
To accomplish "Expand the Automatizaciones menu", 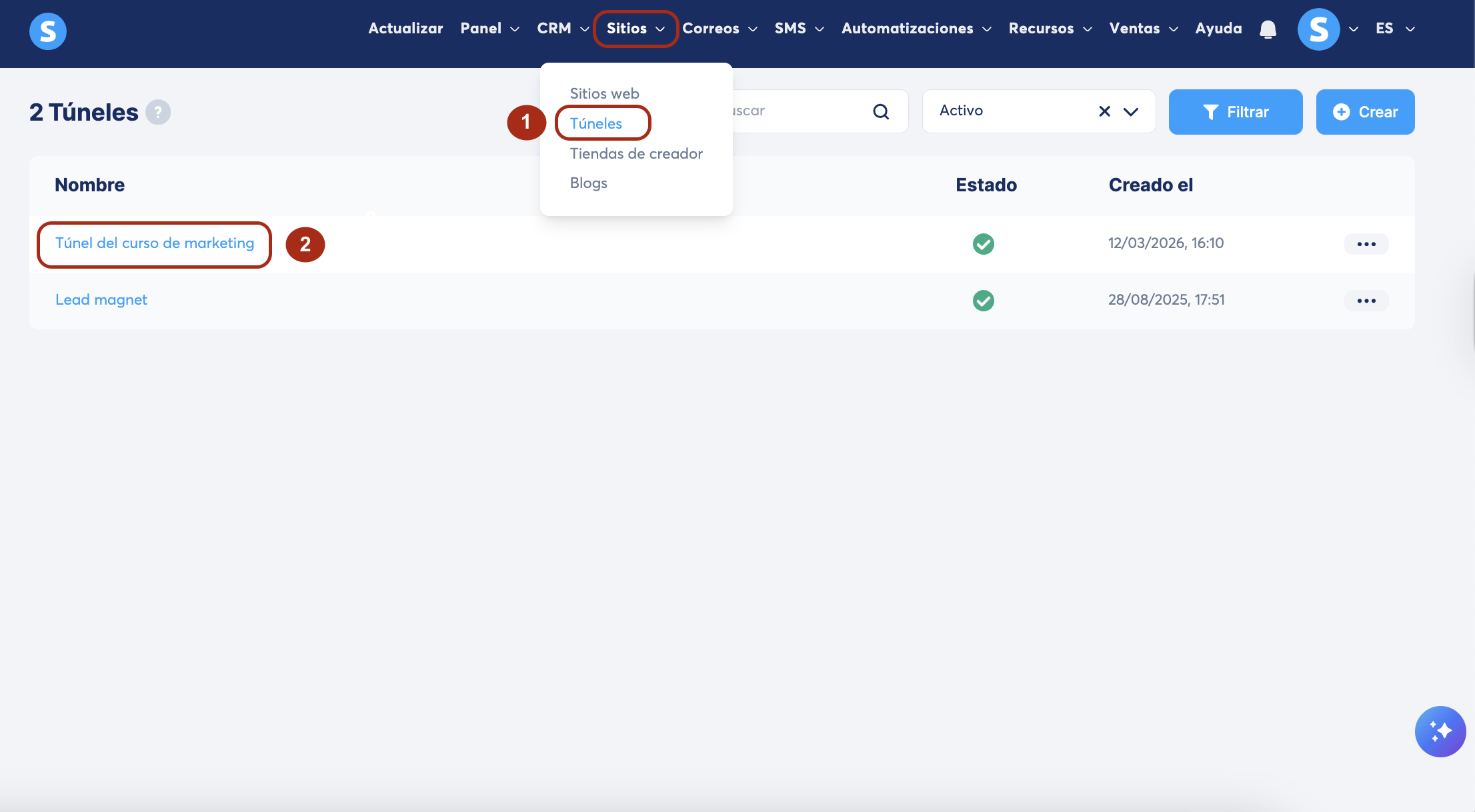I will (x=916, y=29).
